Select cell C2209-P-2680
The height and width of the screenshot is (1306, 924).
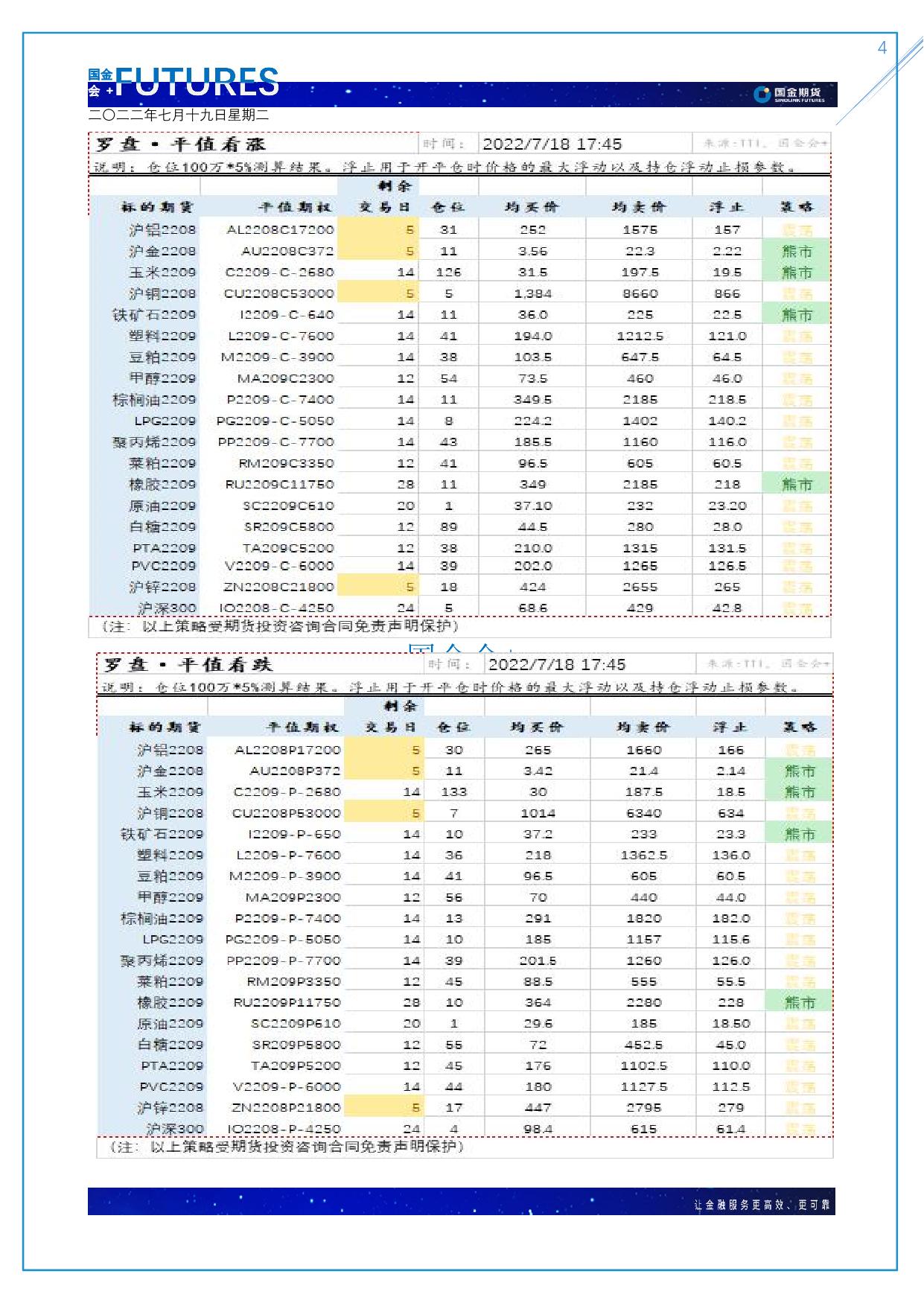(287, 791)
